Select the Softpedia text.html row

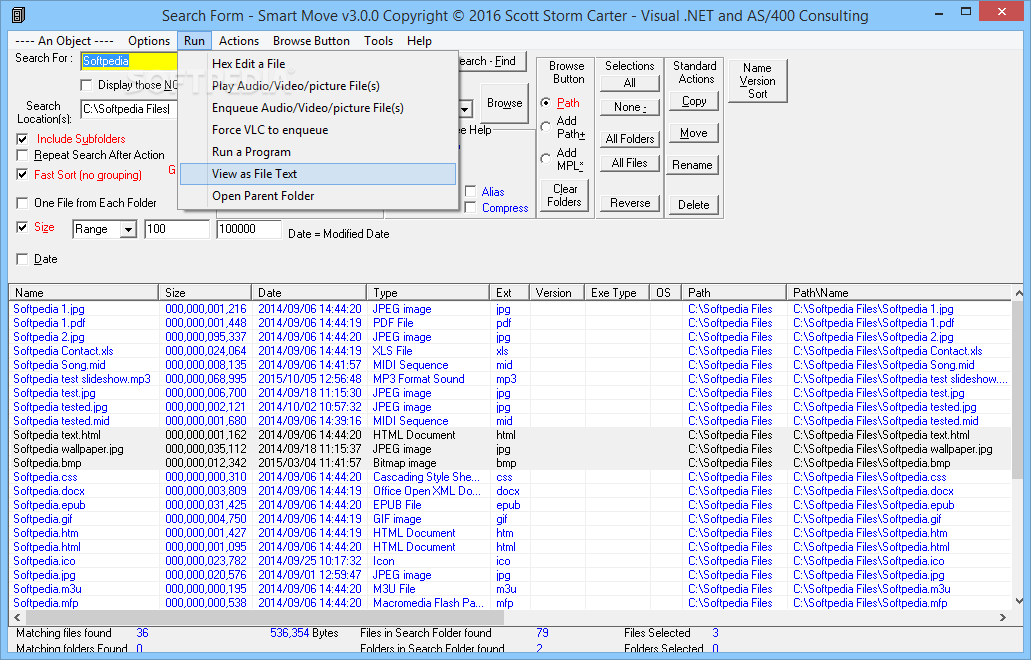click(x=510, y=435)
